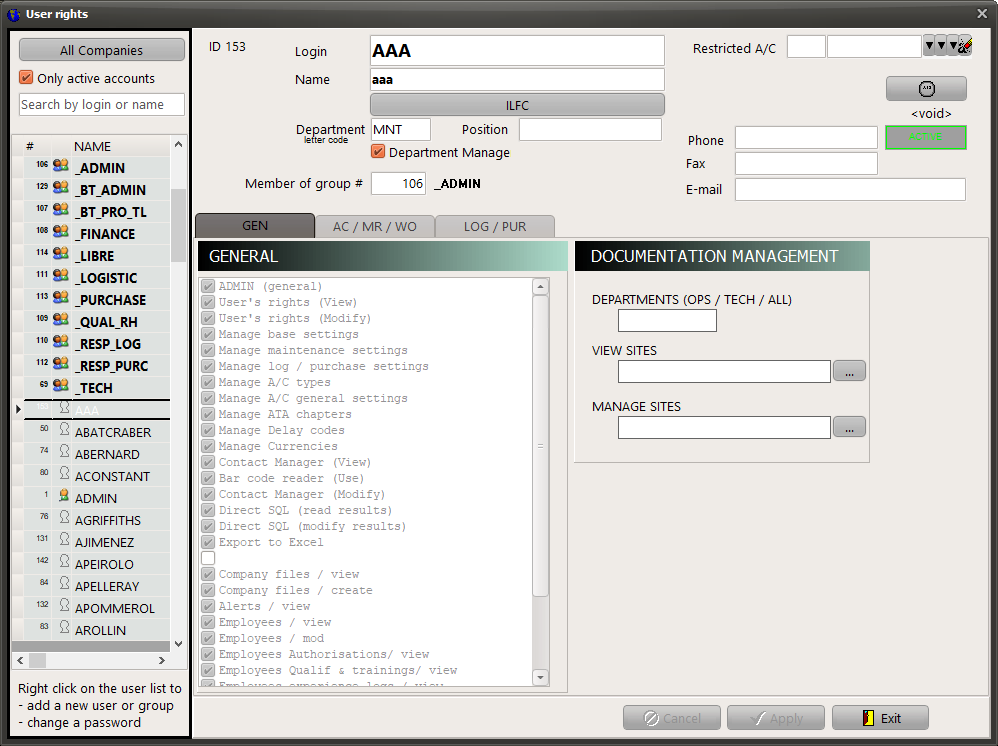Viewport: 998px width, 746px height.
Task: Click the group icon beside _BT_PRO_TL
Action: 60,209
